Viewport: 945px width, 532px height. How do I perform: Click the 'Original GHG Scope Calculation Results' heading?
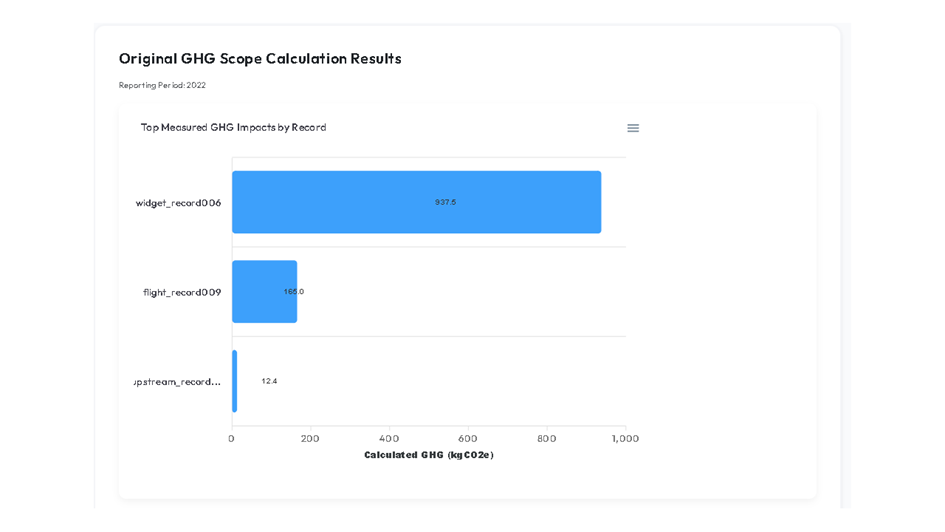[260, 58]
